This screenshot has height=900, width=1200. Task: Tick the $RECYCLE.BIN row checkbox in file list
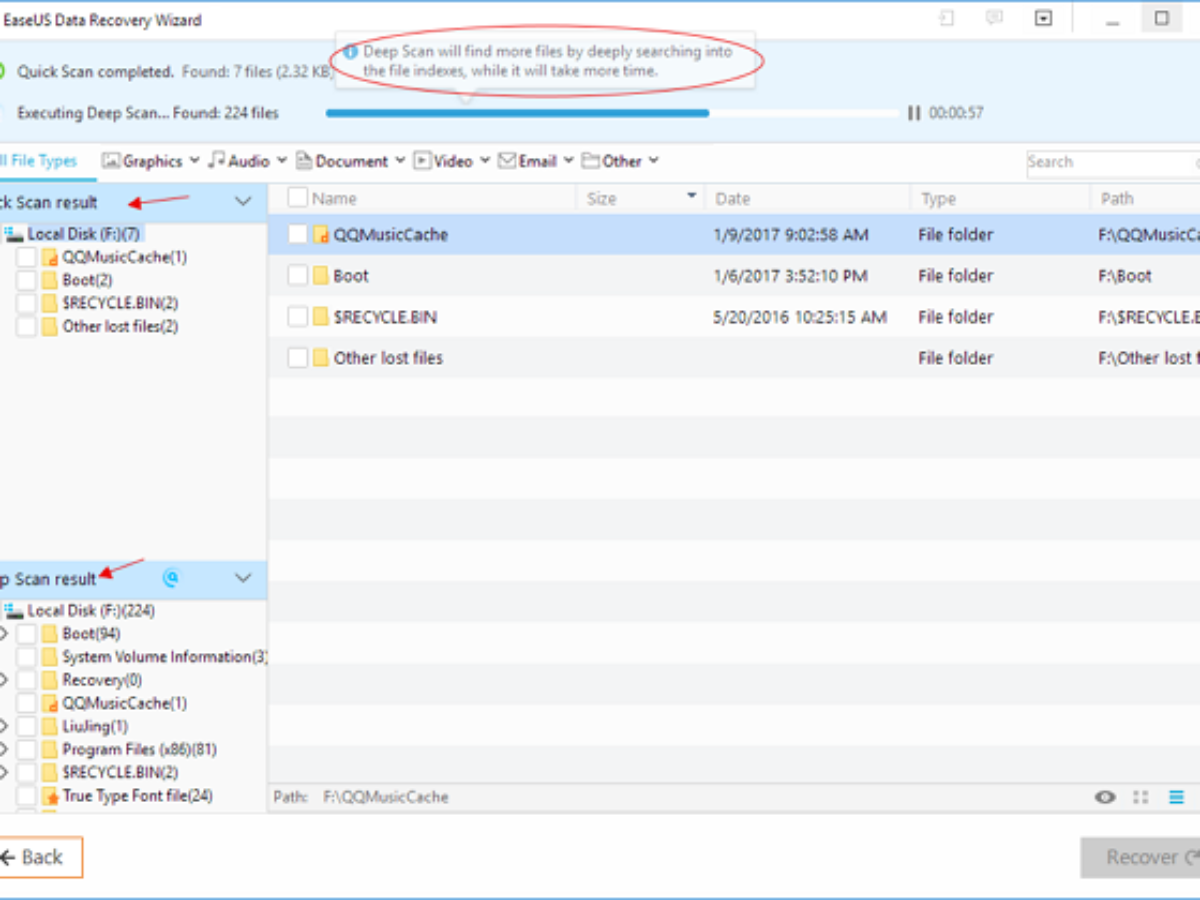(x=298, y=317)
